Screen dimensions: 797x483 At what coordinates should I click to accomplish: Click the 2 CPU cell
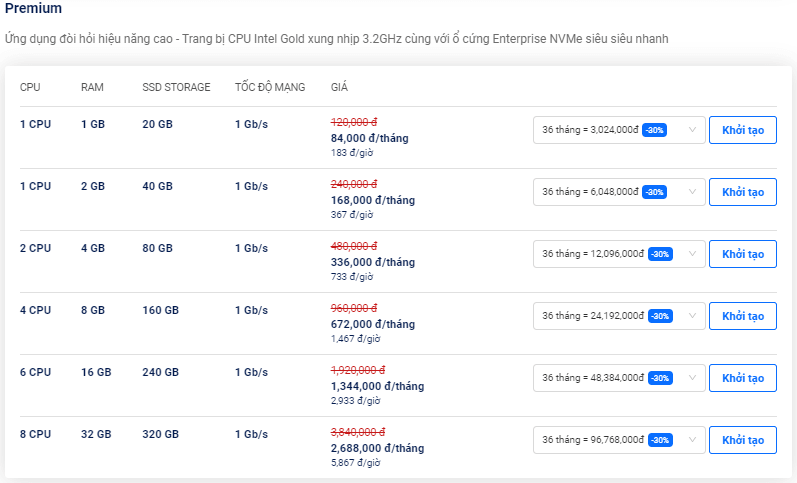tap(35, 248)
